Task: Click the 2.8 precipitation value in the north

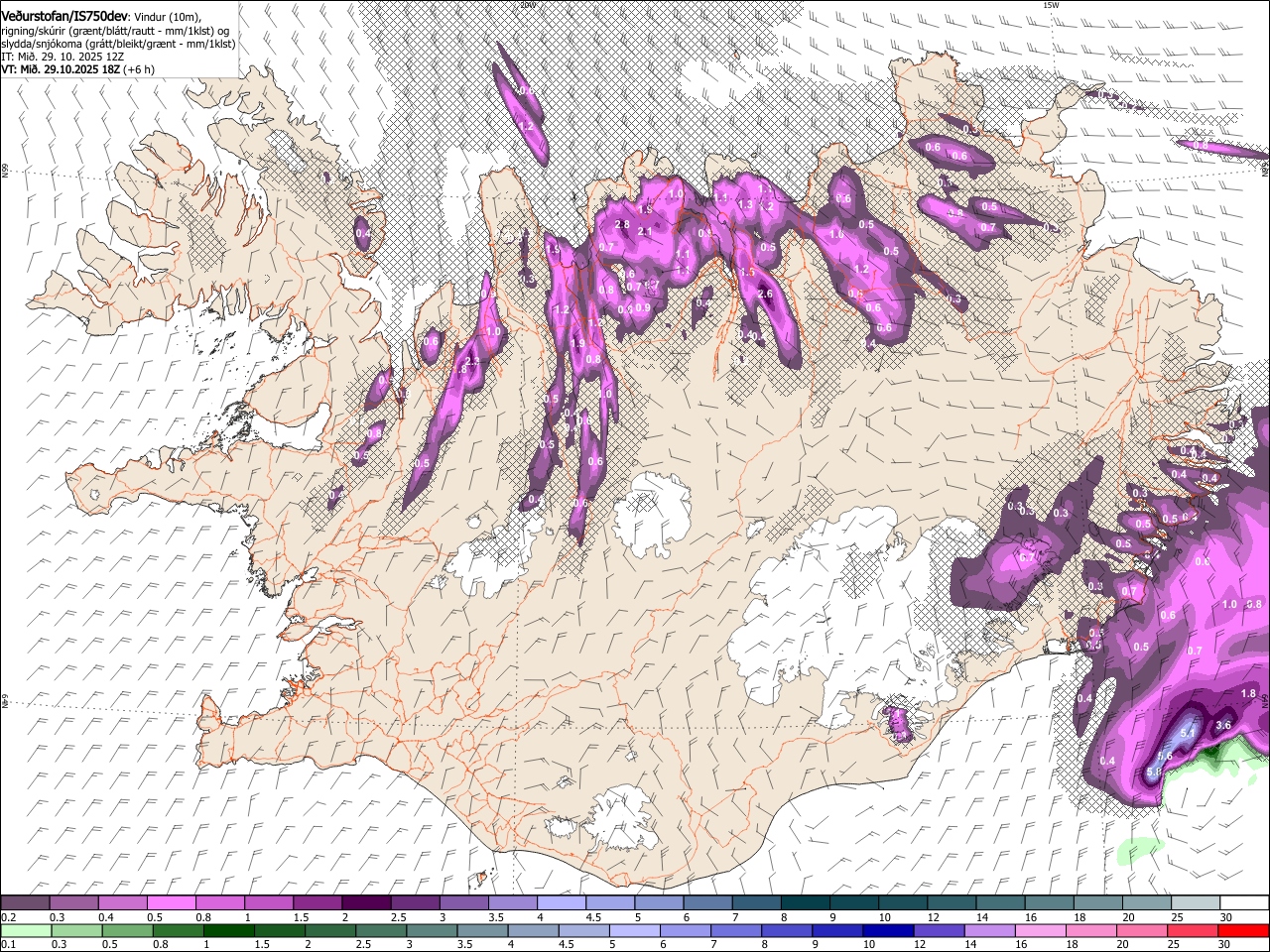Action: (623, 225)
